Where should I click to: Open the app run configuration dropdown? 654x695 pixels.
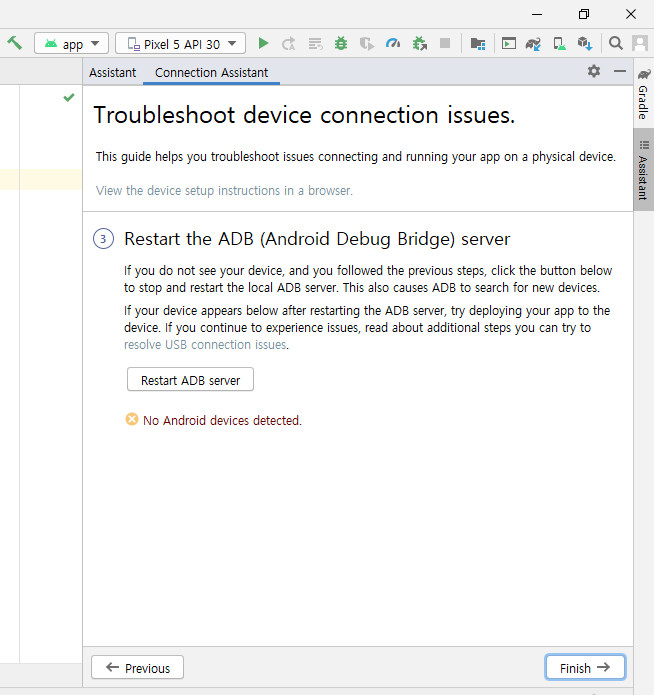(x=71, y=43)
